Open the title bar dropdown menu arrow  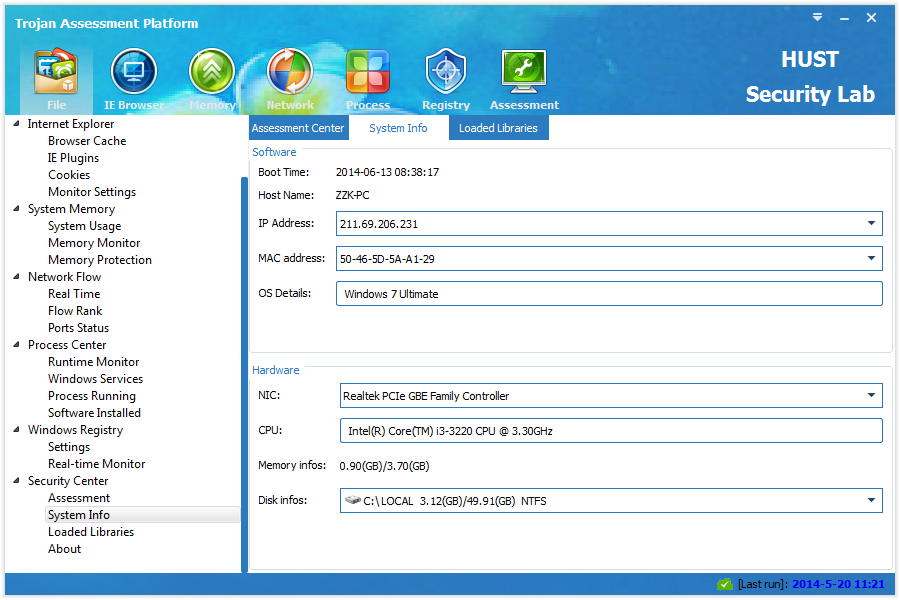(x=817, y=17)
